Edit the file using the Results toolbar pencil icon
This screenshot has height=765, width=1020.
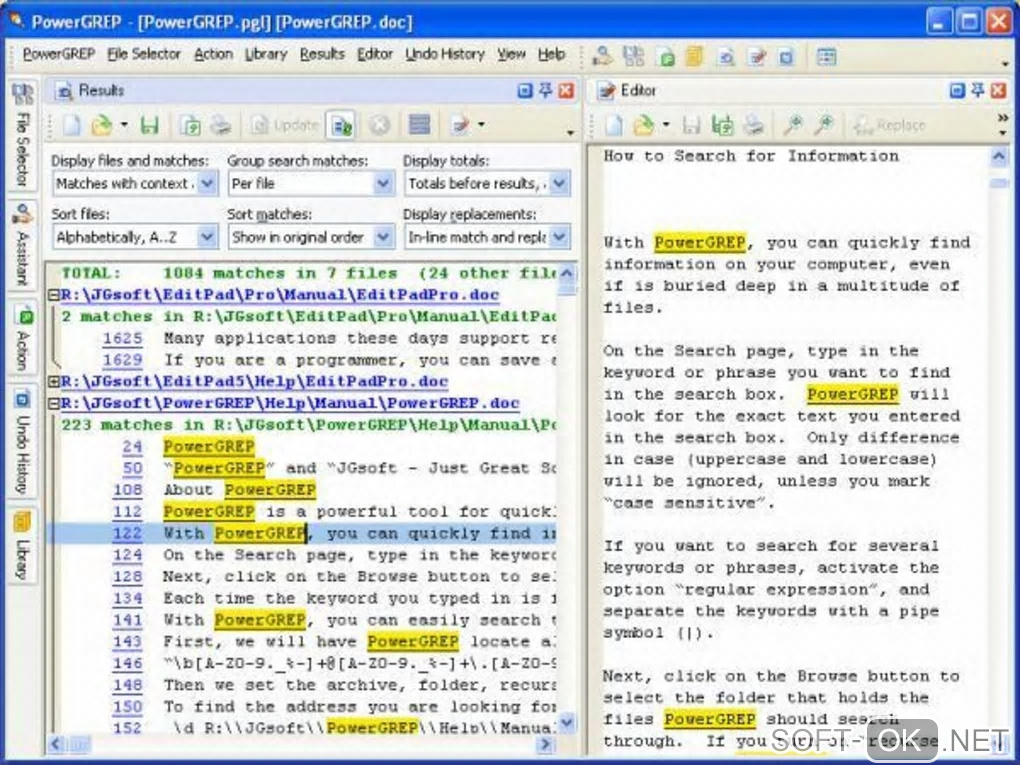point(460,125)
